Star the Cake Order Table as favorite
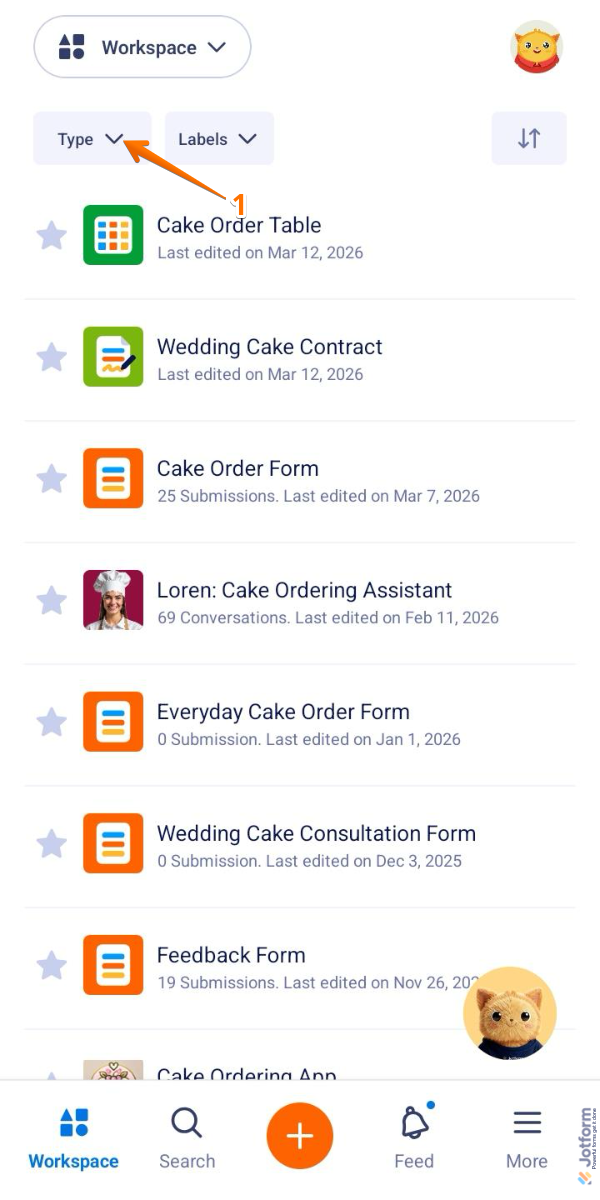600x1200 pixels. click(52, 236)
